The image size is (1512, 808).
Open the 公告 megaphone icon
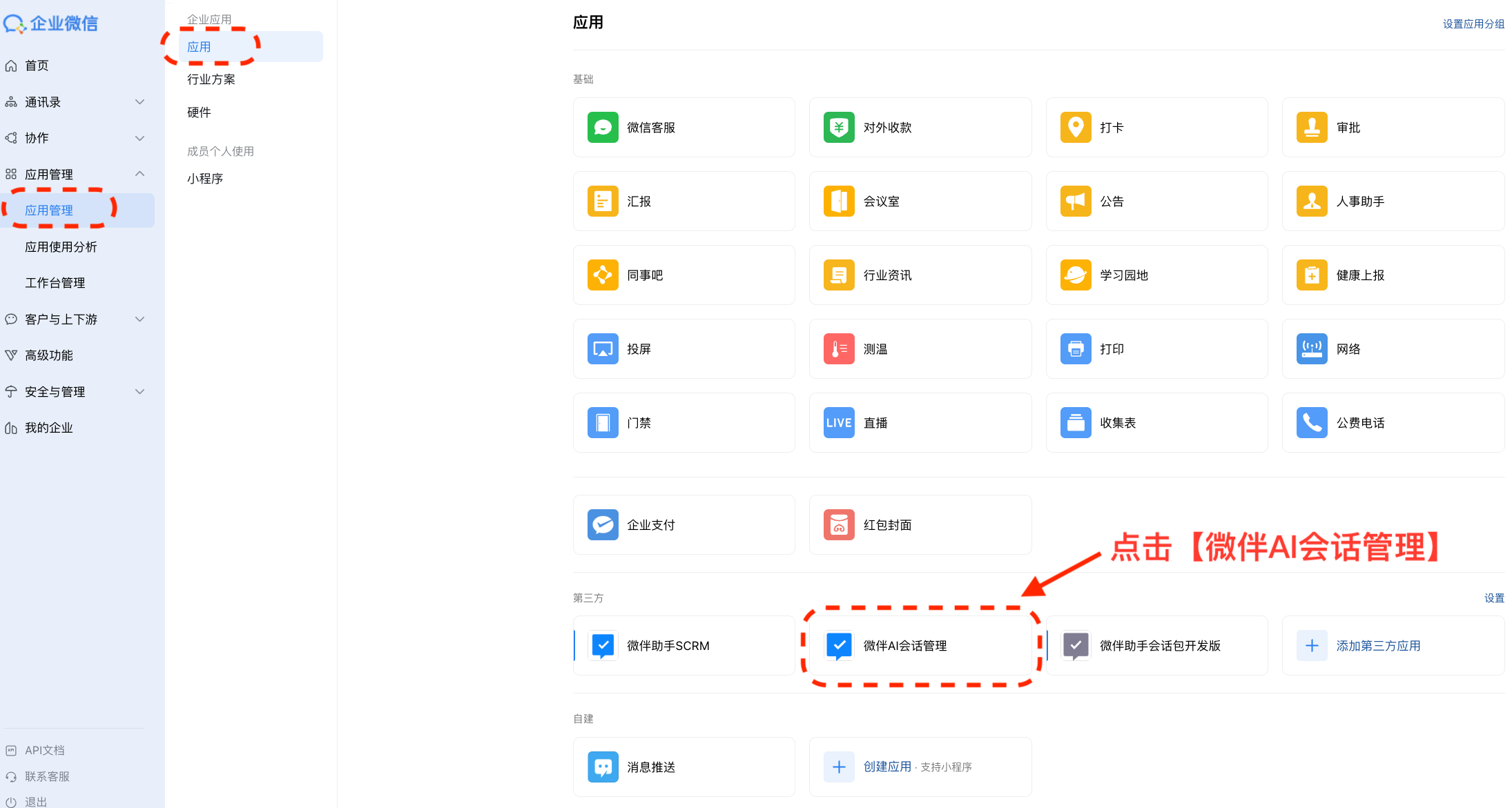coord(1076,201)
